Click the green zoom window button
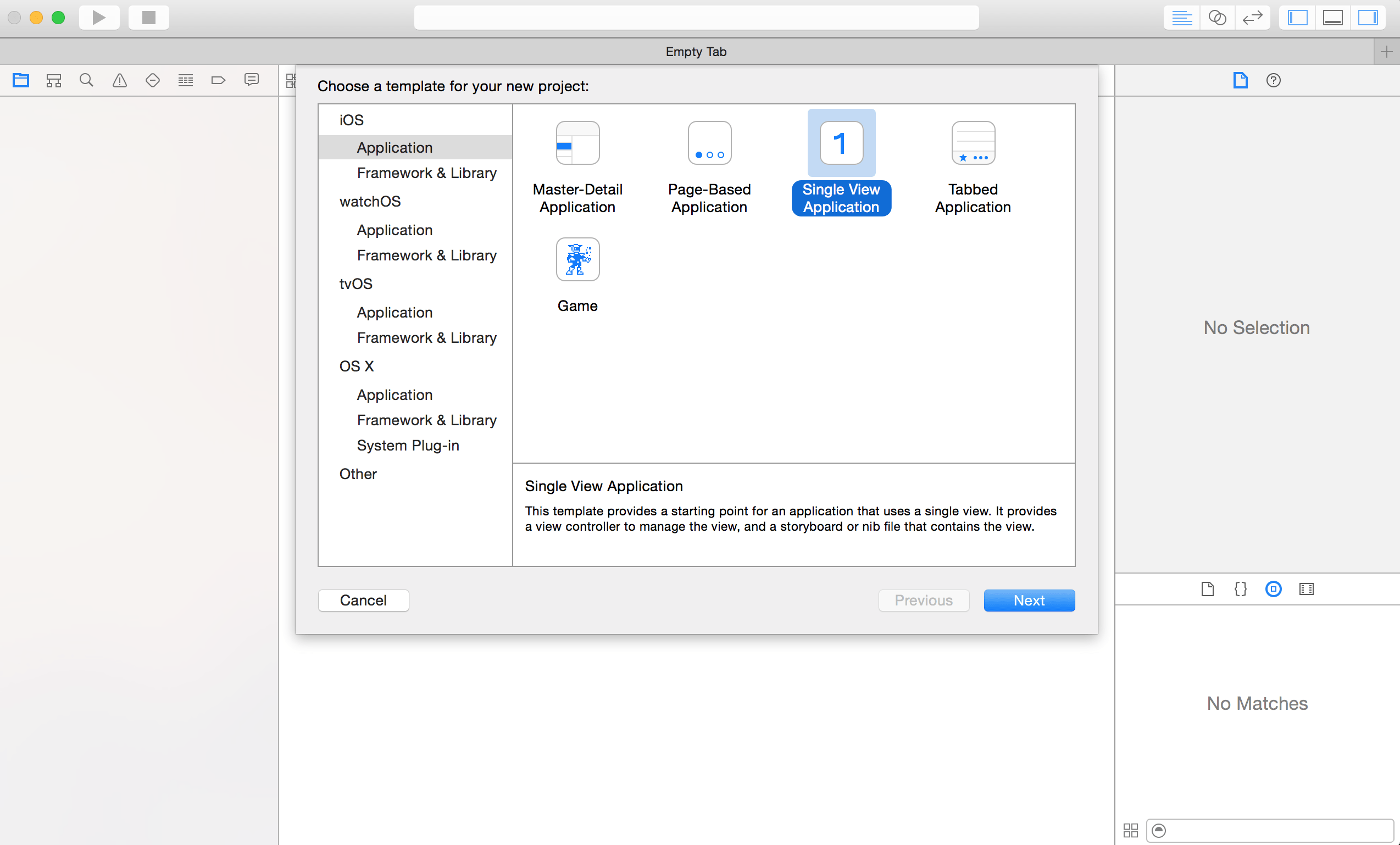This screenshot has height=845, width=1400. (x=58, y=18)
